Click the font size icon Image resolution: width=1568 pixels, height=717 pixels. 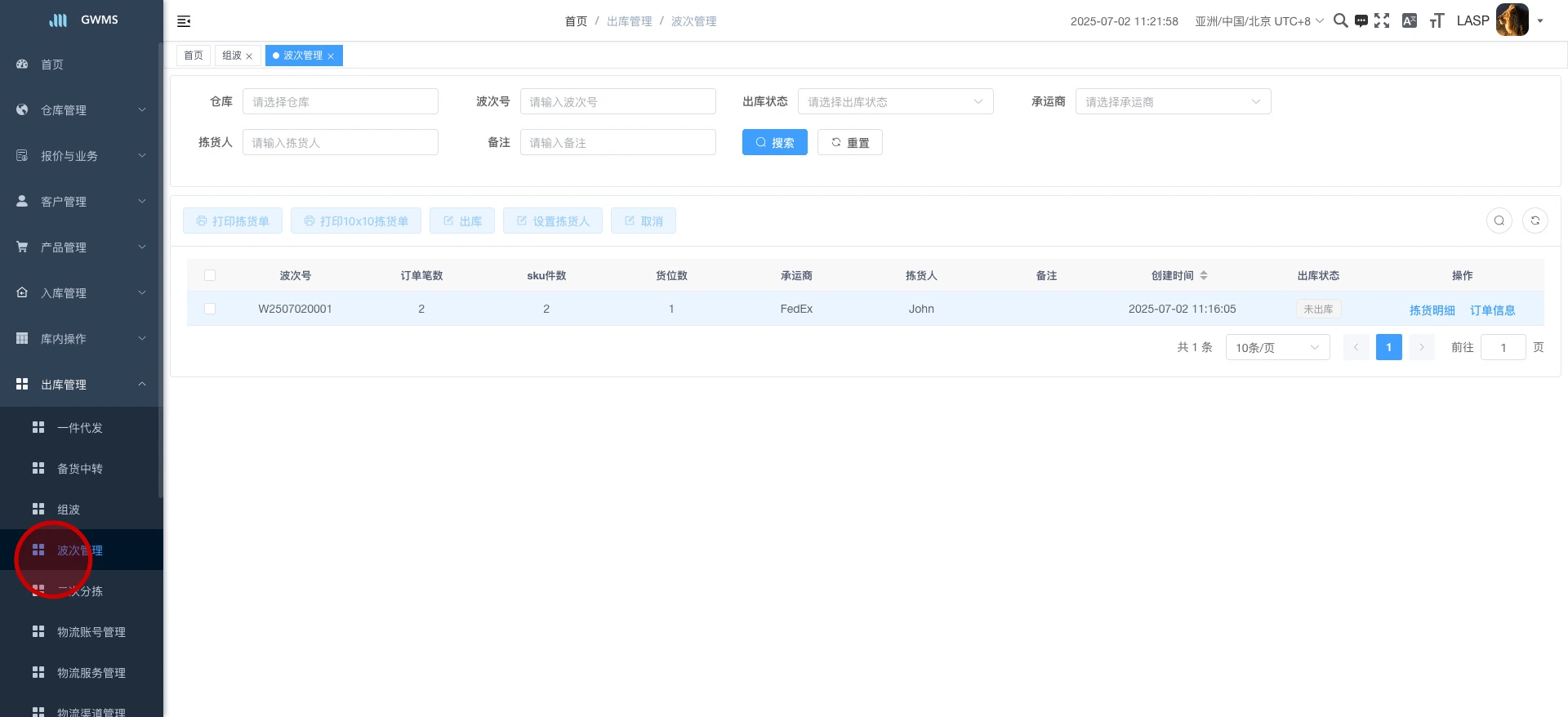pos(1437,21)
